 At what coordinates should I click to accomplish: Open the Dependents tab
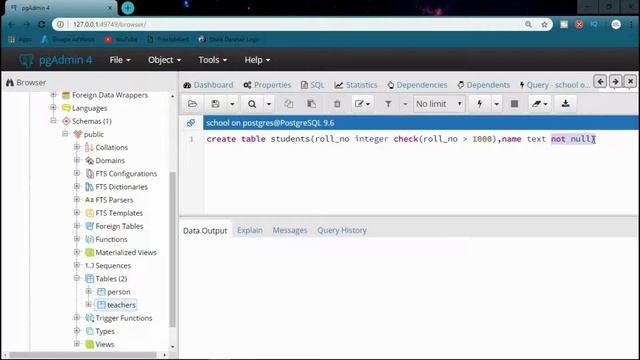(x=484, y=85)
